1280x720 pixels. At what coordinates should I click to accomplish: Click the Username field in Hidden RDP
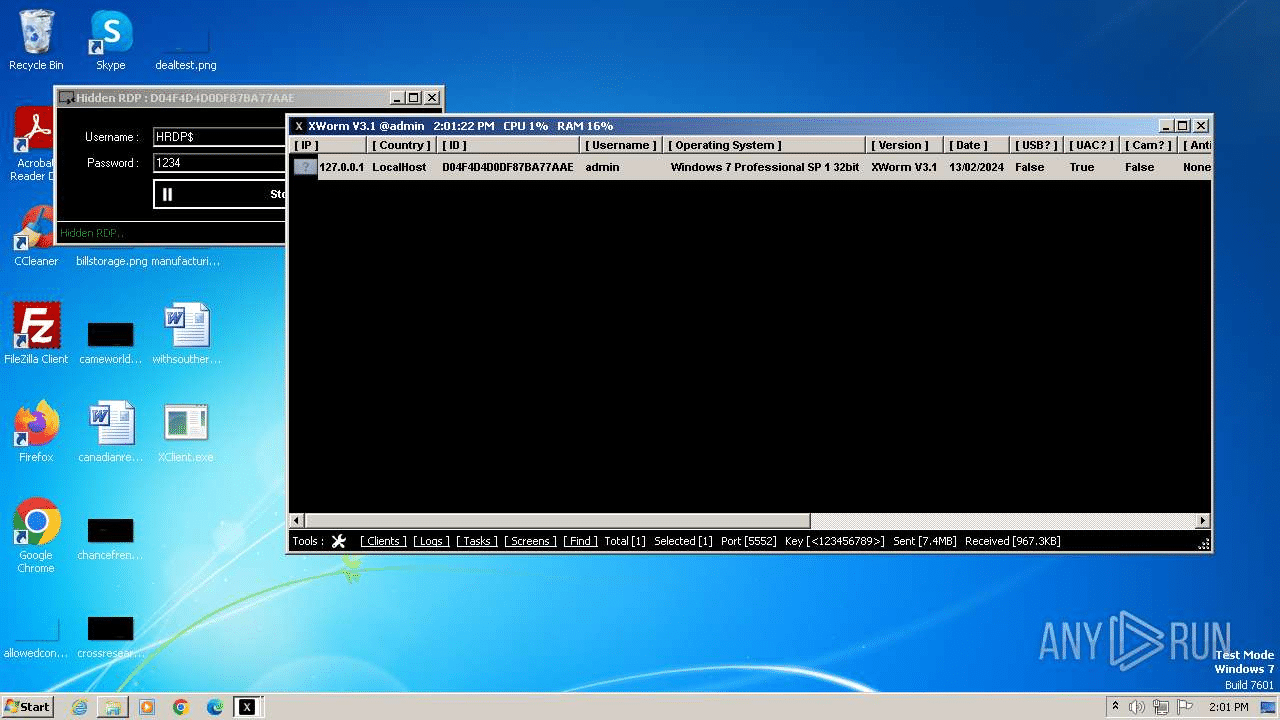click(x=220, y=137)
